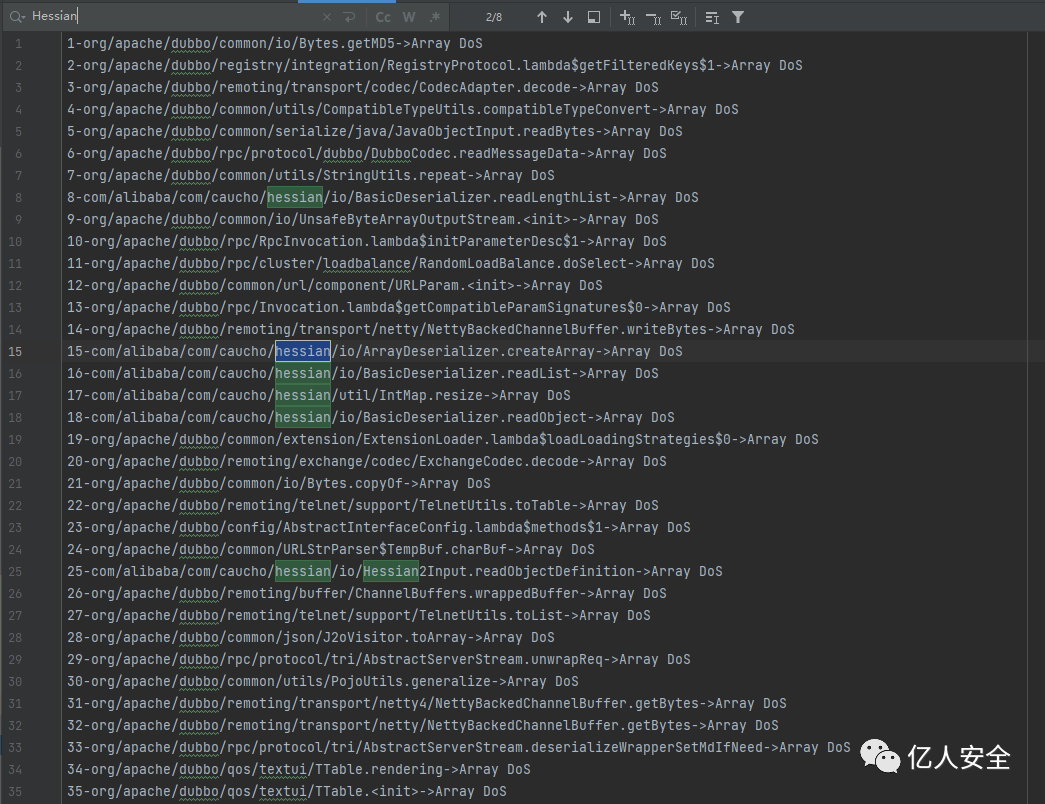The height and width of the screenshot is (804, 1045).
Task: Toggle Words (W) search option
Action: point(409,17)
